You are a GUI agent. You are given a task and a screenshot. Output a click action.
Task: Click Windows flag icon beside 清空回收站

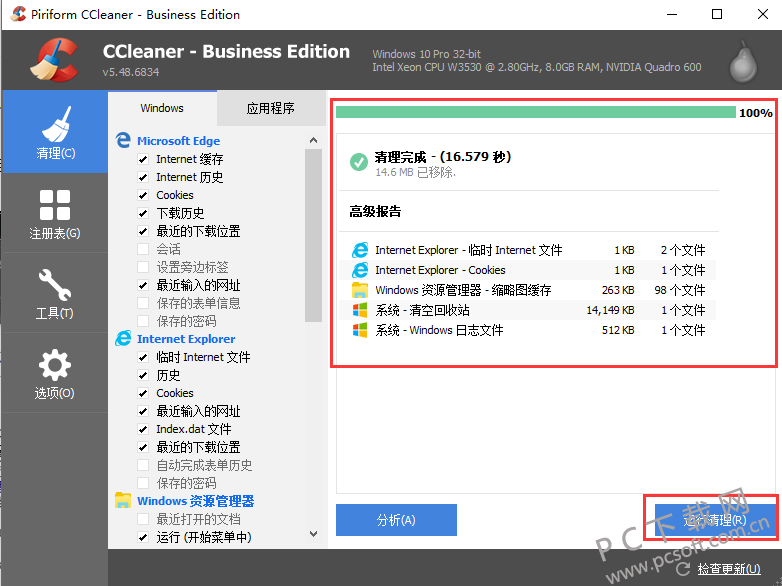coord(360,310)
